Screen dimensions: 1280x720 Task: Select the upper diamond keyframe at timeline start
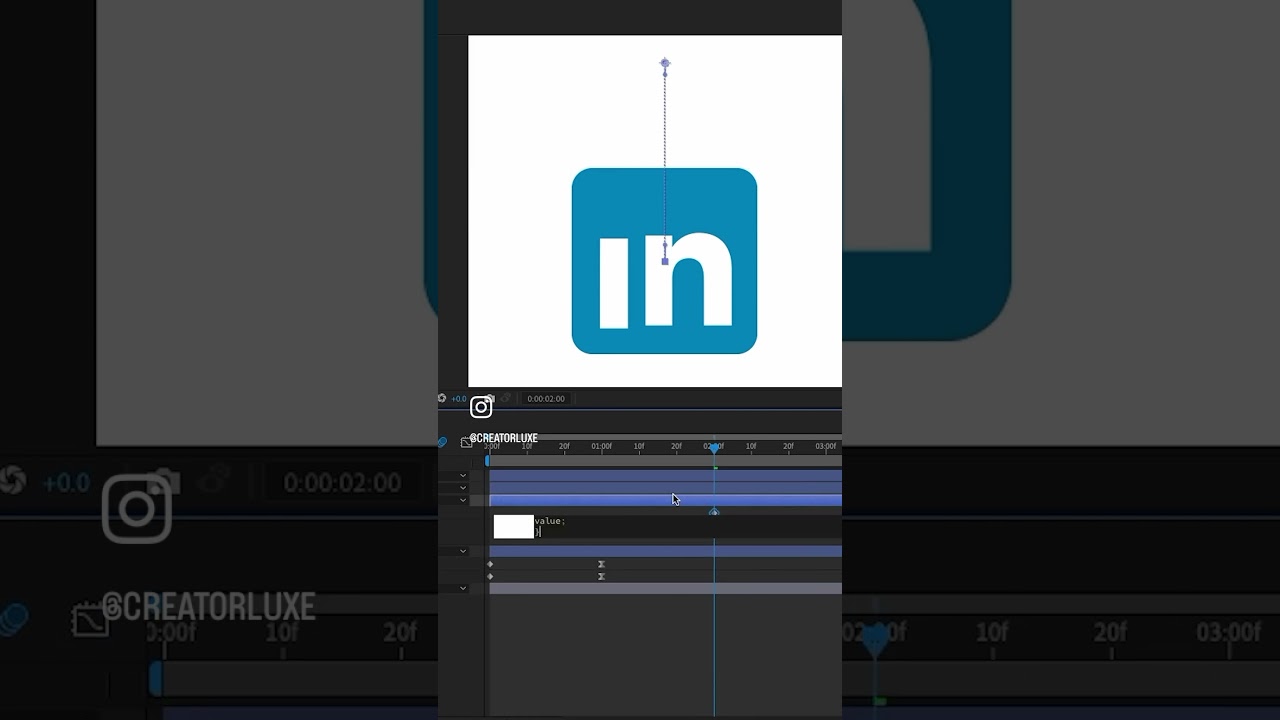click(490, 564)
